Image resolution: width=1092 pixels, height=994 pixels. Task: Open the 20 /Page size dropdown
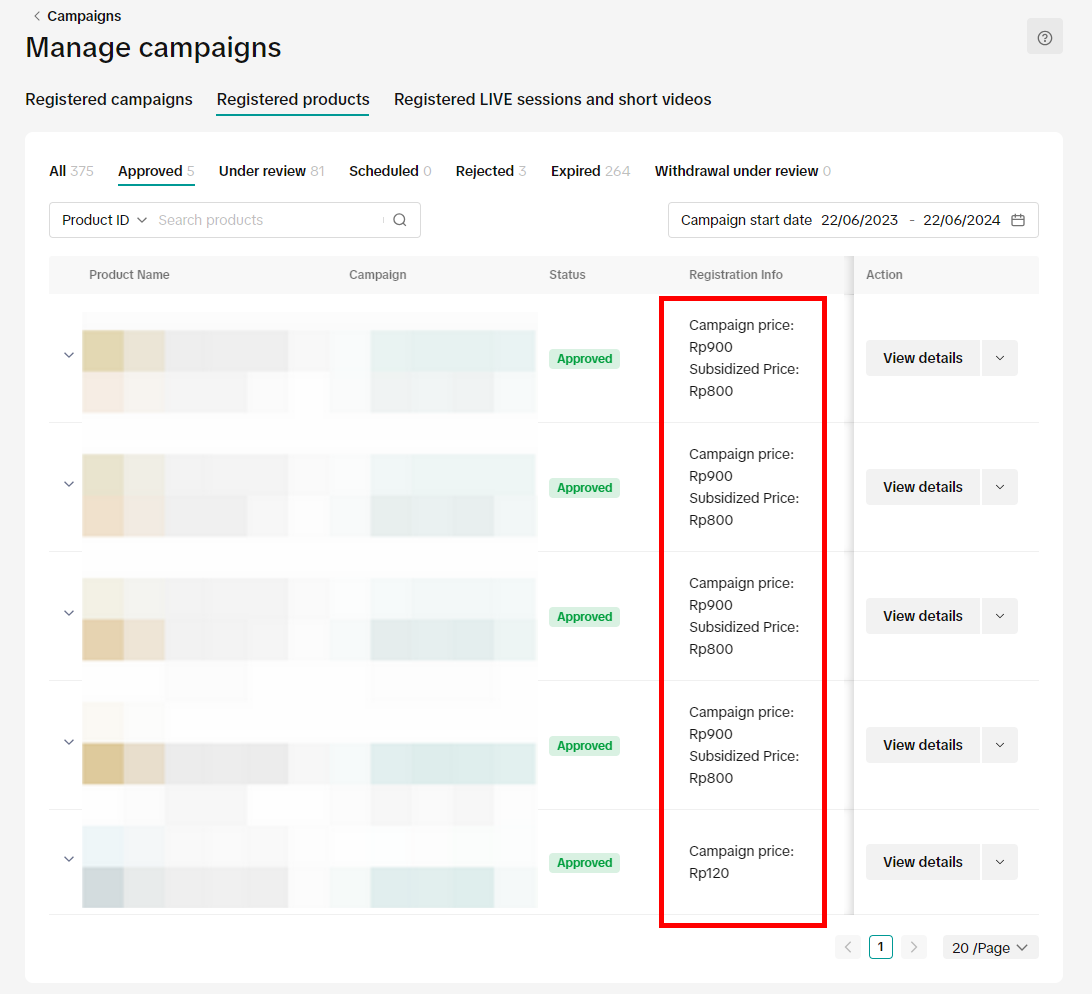[990, 947]
